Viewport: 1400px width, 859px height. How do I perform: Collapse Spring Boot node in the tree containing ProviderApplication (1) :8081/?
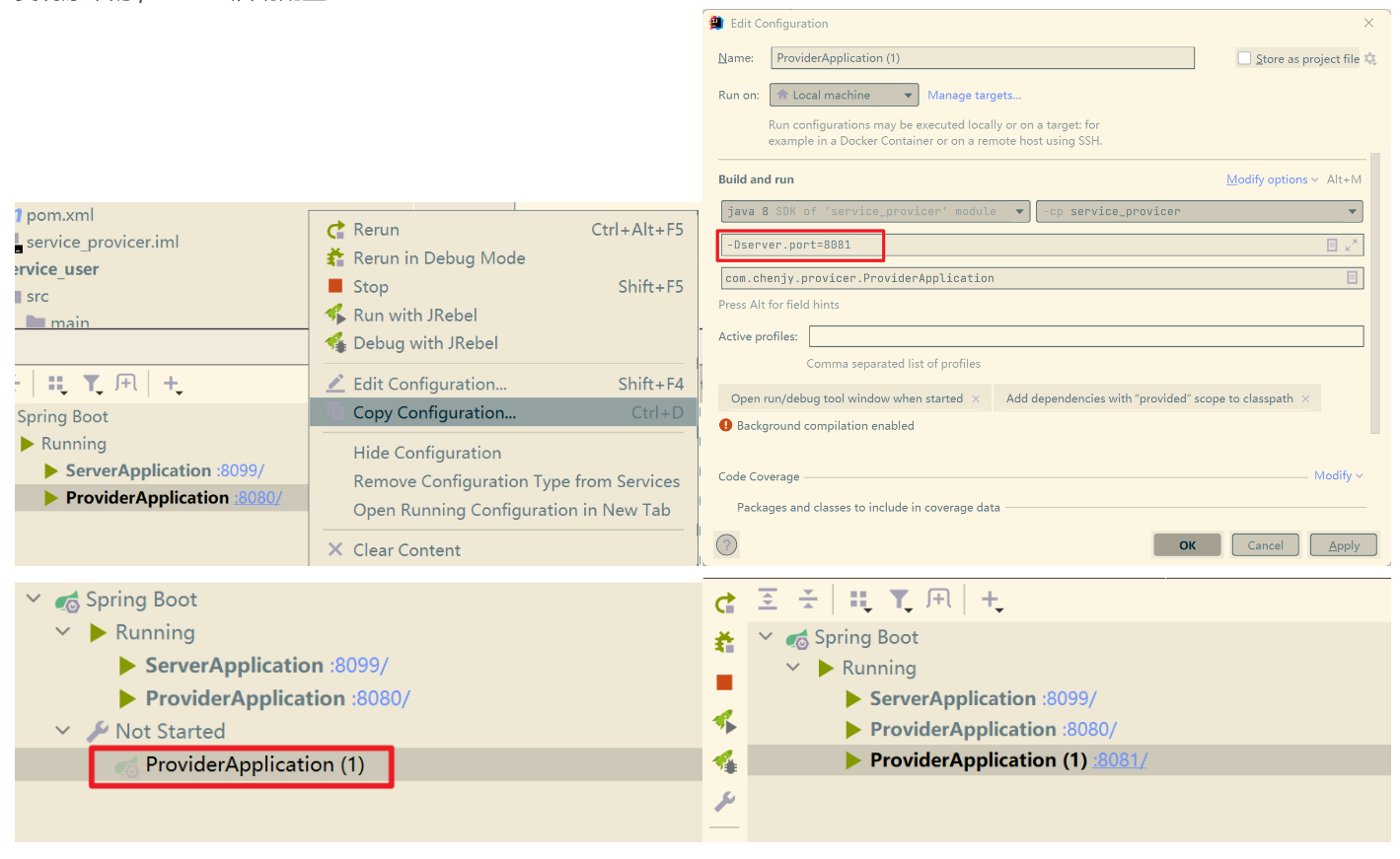point(766,637)
